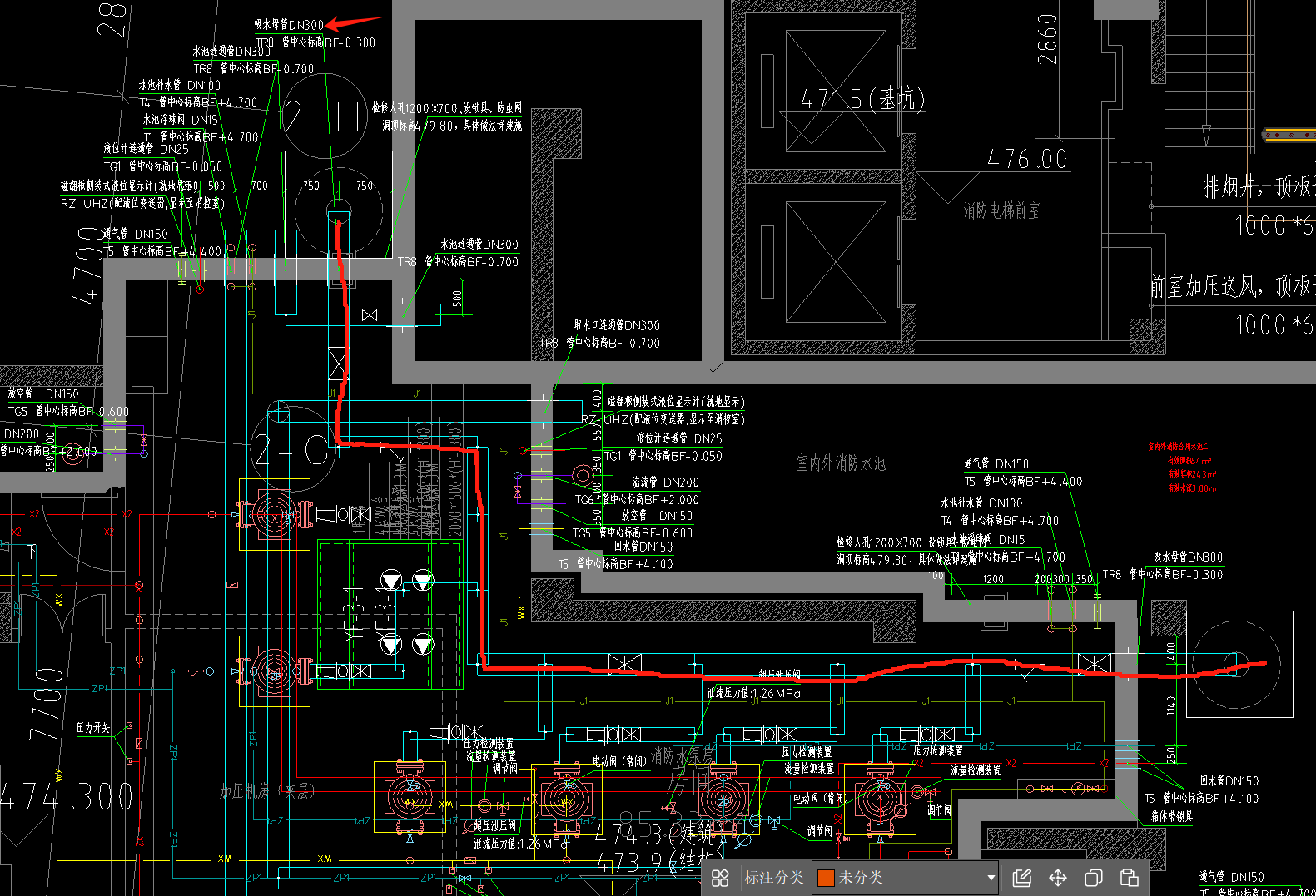
Task: Select the 2-G grid axis bubble
Action: point(295,450)
